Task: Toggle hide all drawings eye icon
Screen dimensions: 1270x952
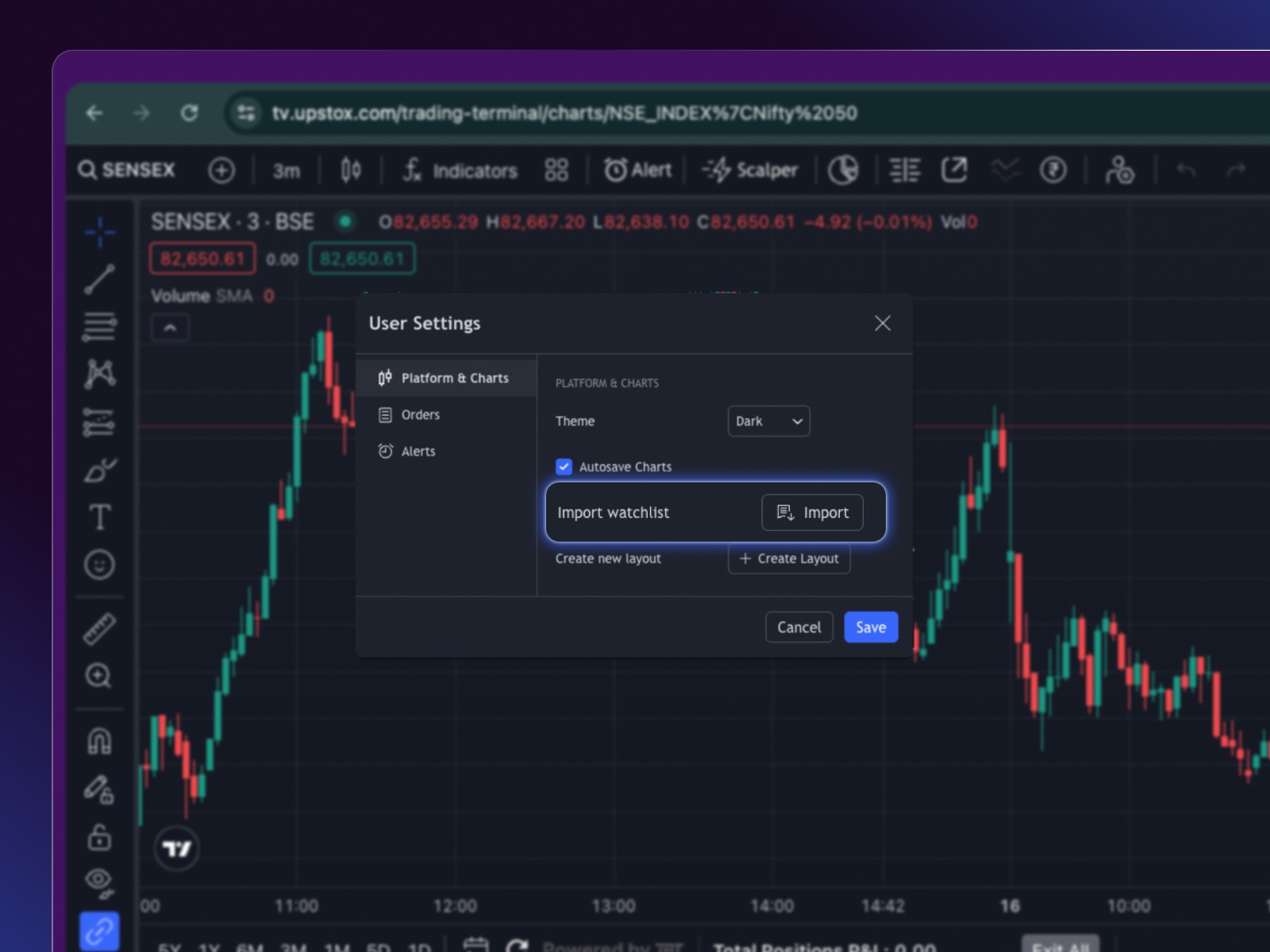Action: pos(99,881)
